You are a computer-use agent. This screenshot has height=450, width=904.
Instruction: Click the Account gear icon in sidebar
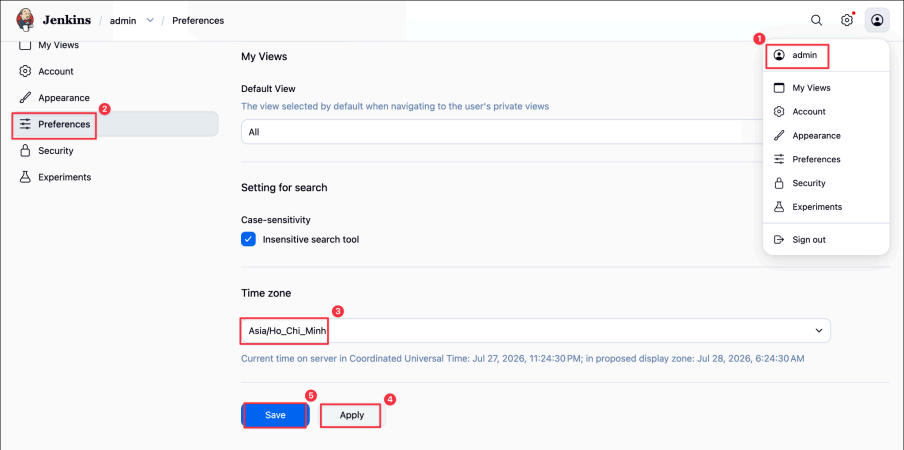pyautogui.click(x=25, y=71)
